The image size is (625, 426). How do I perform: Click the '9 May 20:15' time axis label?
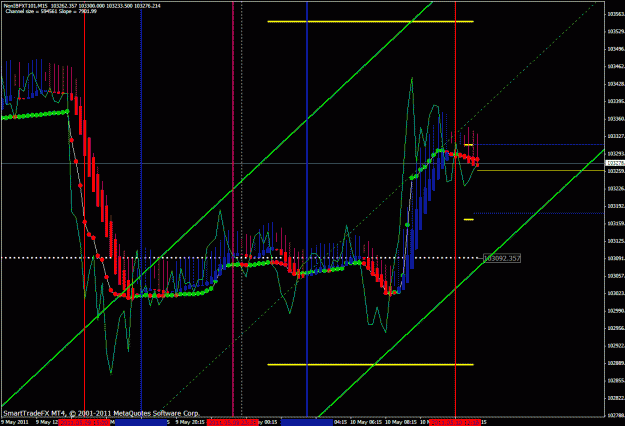pos(190,422)
